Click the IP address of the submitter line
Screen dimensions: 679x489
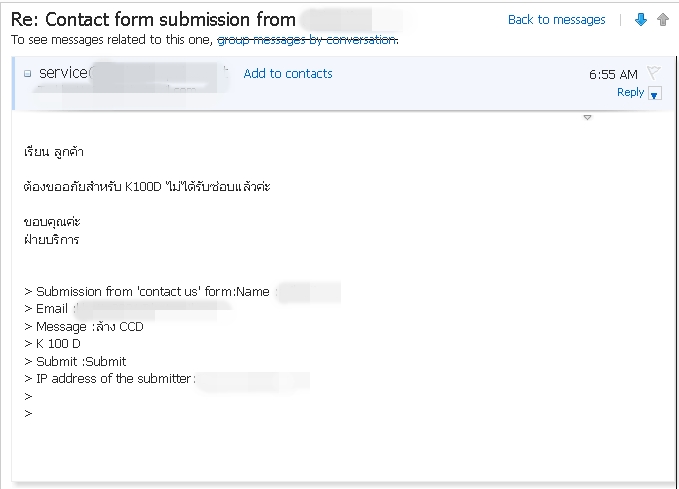110,379
